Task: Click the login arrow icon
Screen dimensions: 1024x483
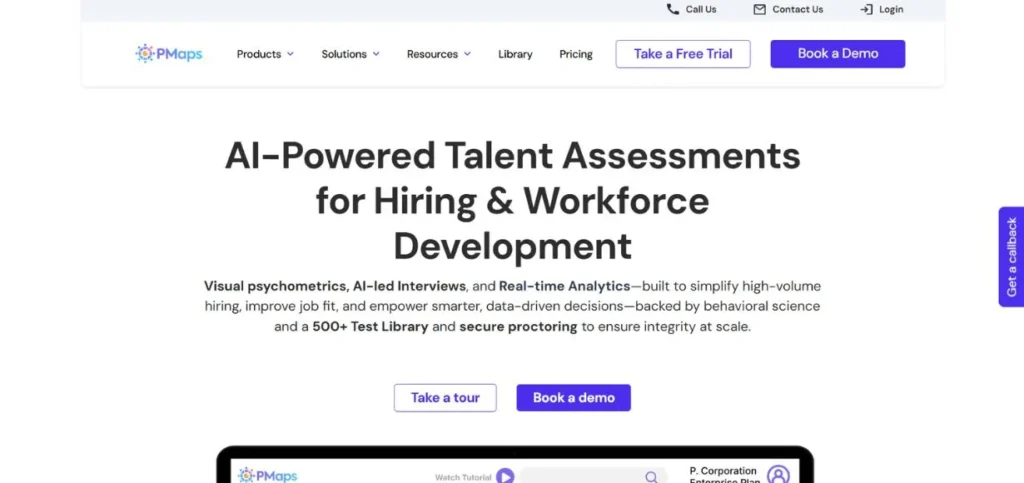Action: 866,9
